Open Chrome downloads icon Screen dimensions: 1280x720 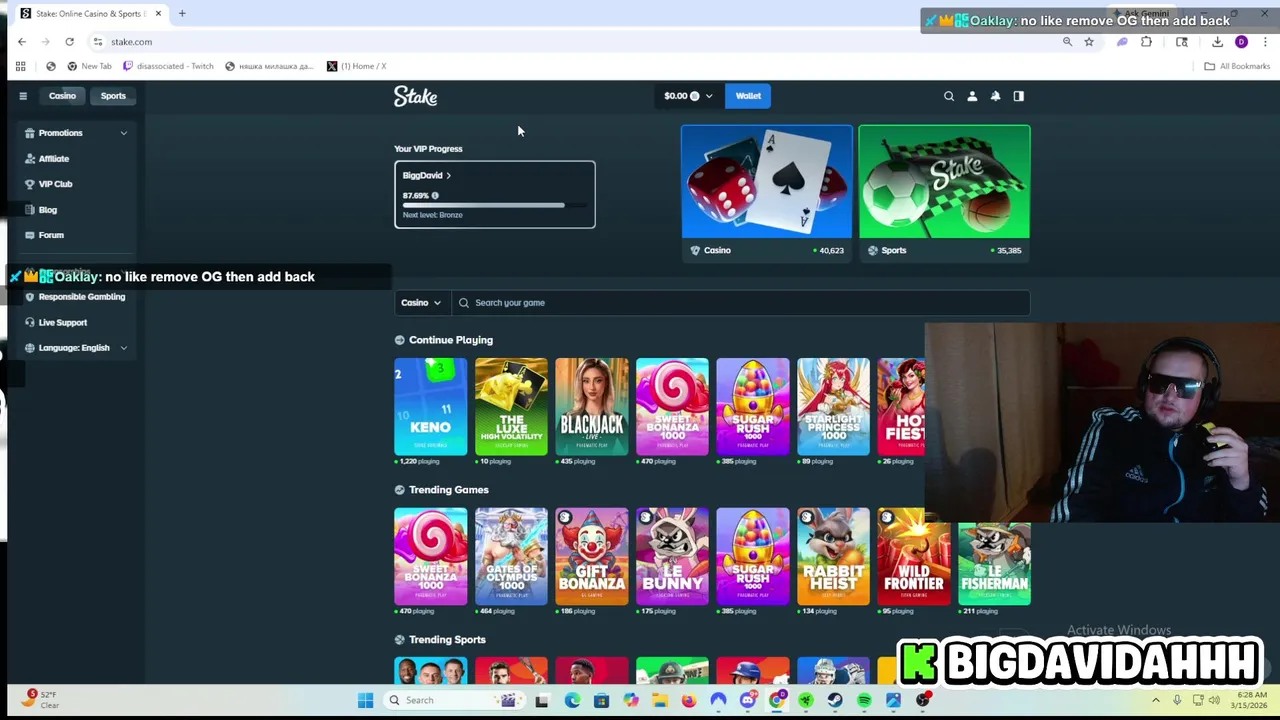[1217, 42]
